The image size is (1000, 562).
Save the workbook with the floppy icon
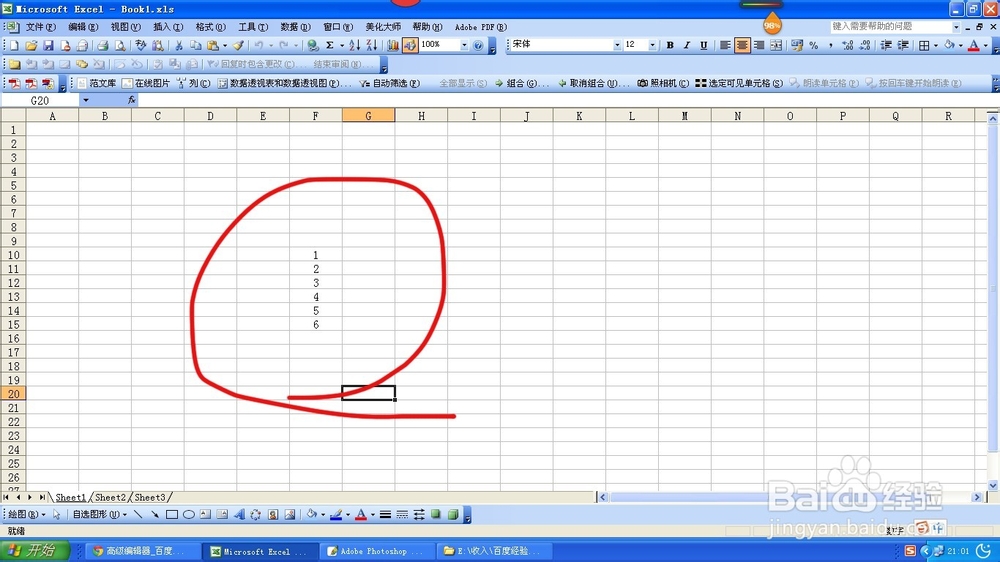48,45
